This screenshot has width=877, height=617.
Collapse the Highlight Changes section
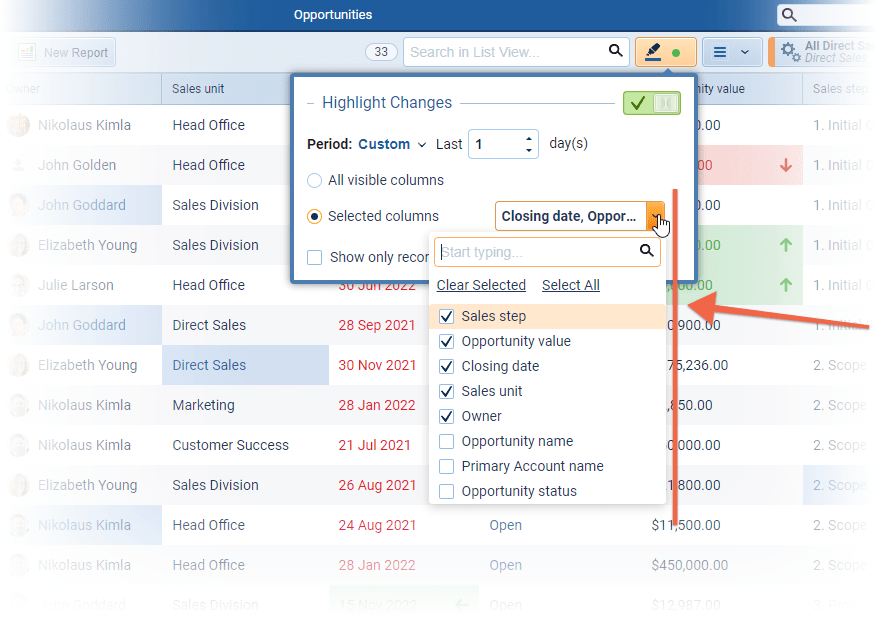click(x=311, y=103)
